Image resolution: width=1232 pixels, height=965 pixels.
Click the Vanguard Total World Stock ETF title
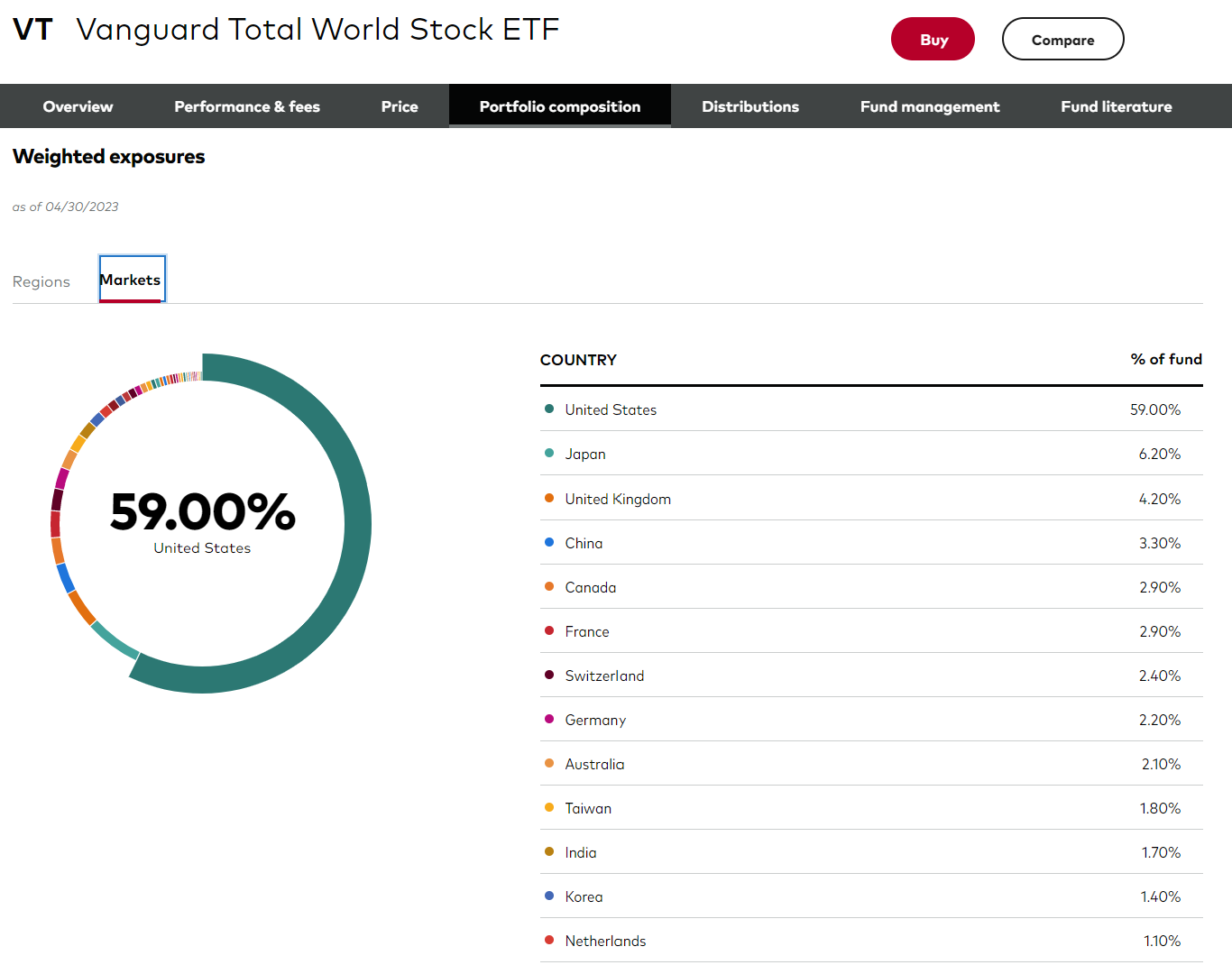pos(317,30)
